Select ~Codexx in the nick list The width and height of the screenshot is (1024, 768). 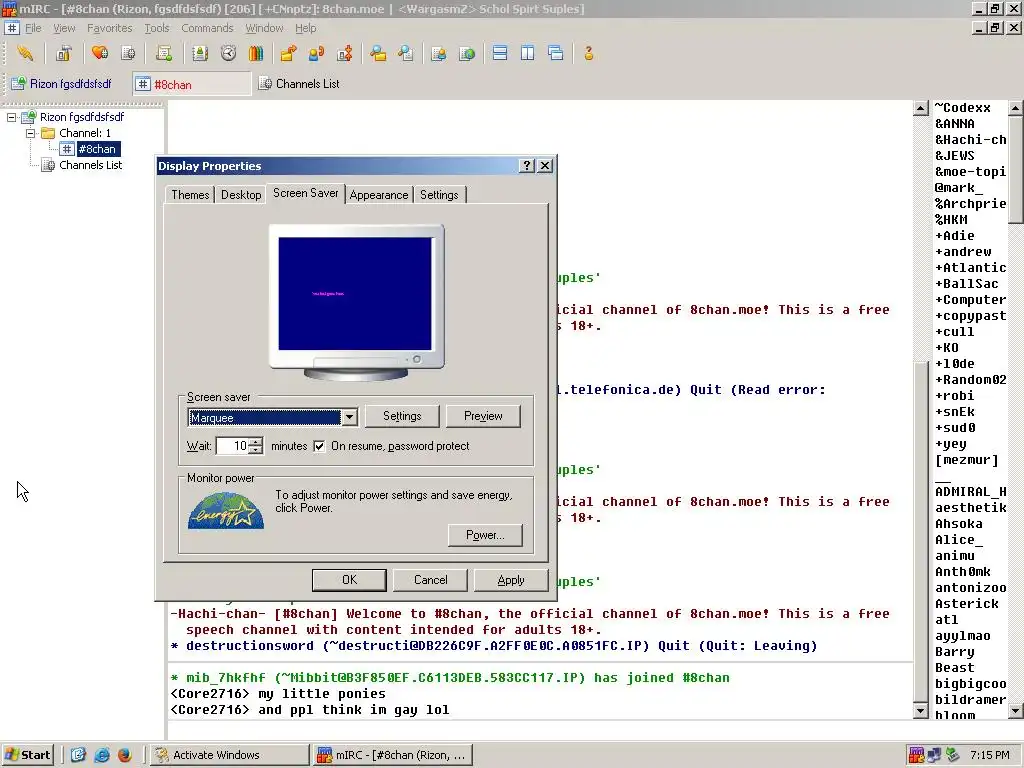(x=963, y=108)
